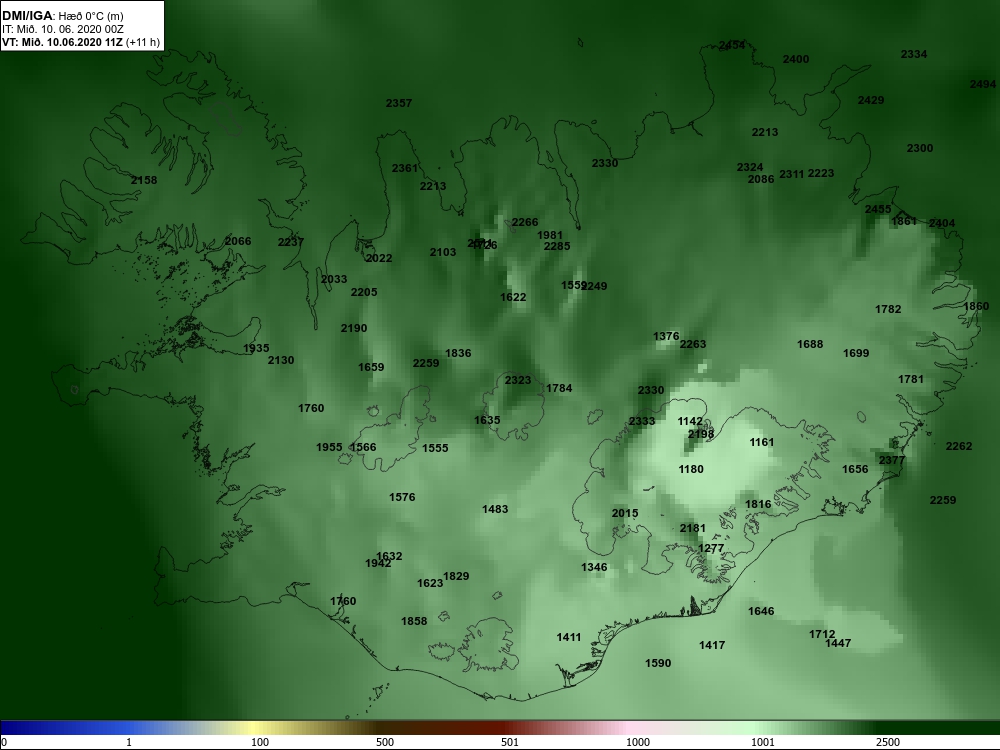Click the value 1782 on the map
The height and width of the screenshot is (750, 1000).
888,309
